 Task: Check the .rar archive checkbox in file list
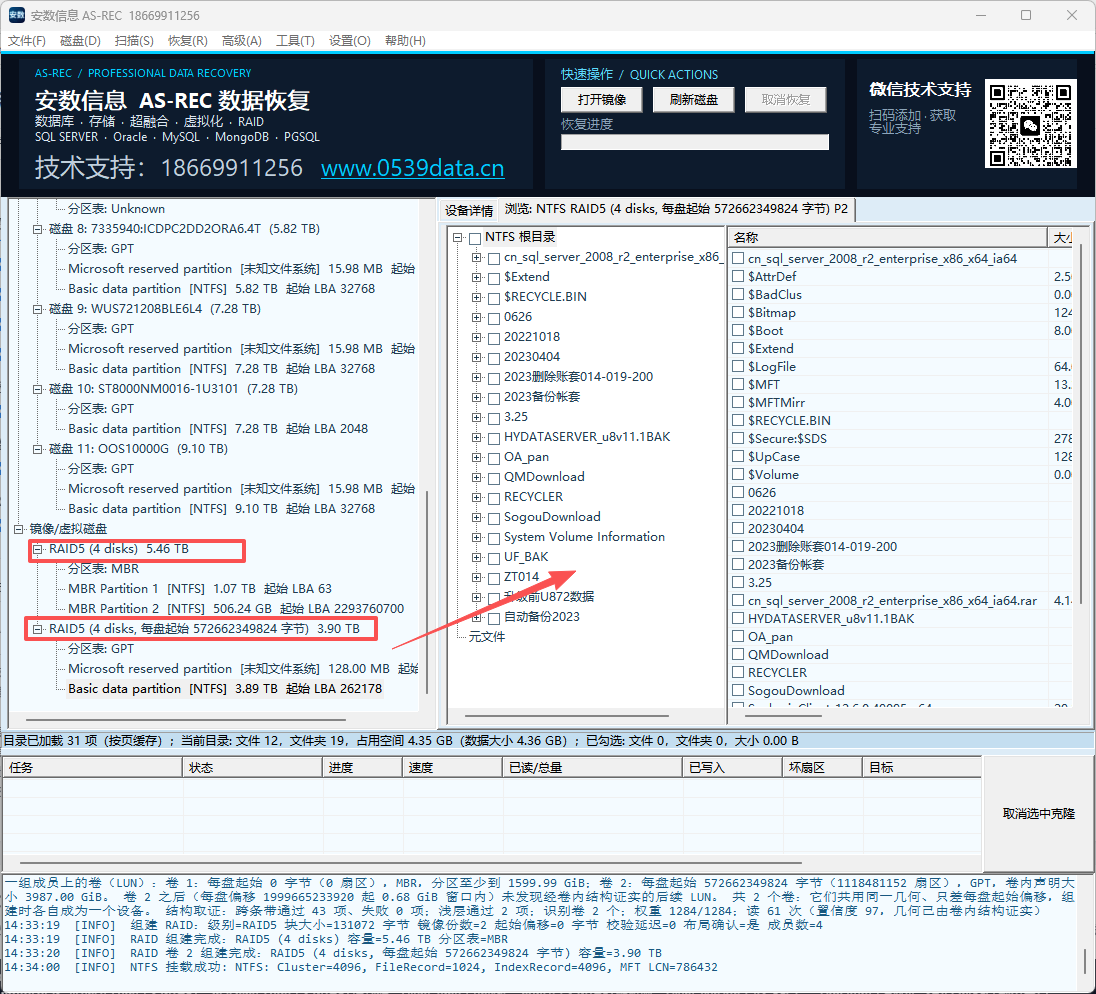(737, 600)
